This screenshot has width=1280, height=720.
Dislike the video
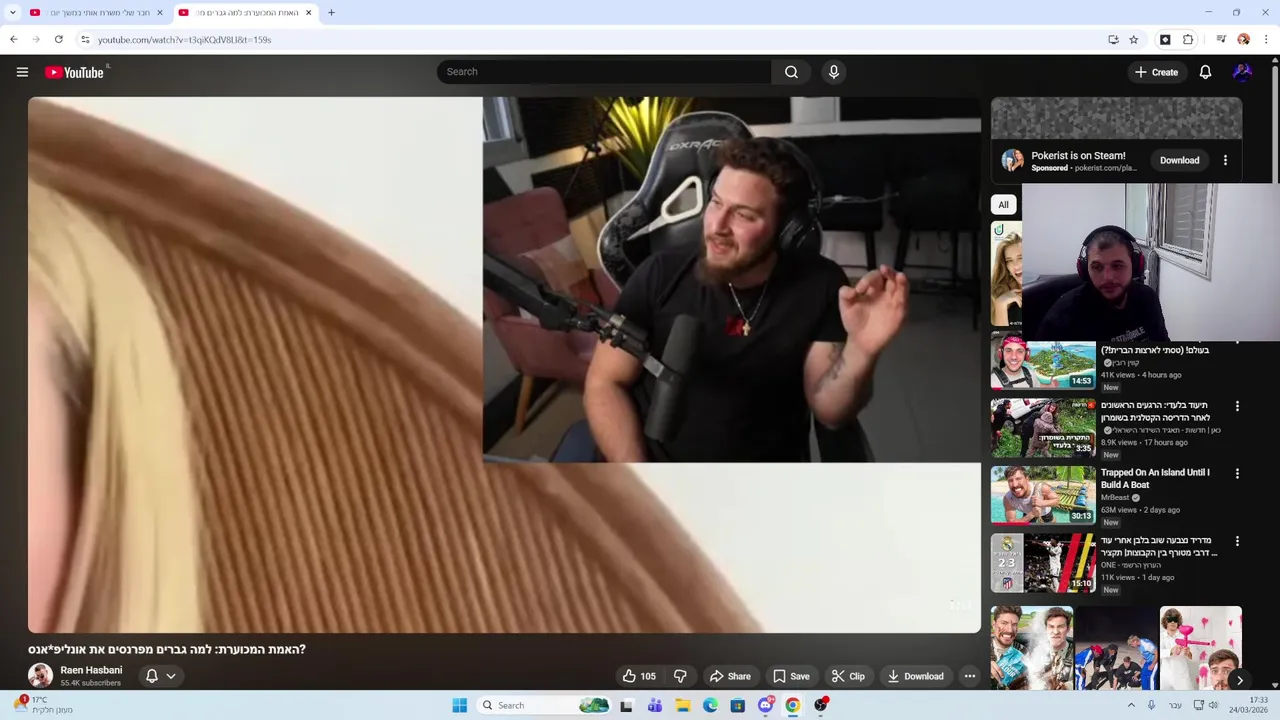(x=680, y=676)
